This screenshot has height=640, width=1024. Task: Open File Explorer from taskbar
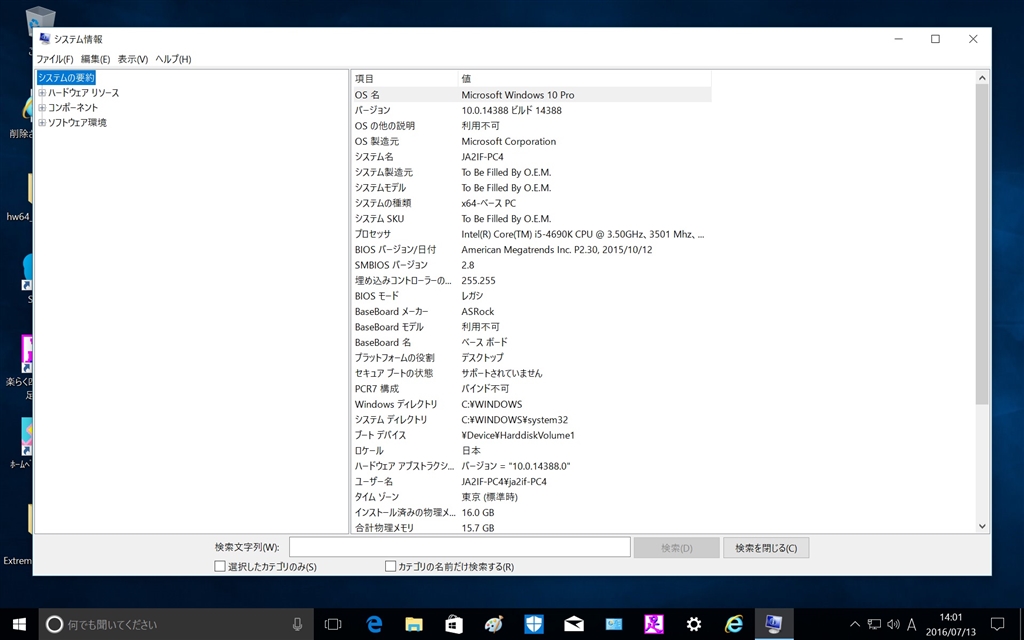coord(413,624)
